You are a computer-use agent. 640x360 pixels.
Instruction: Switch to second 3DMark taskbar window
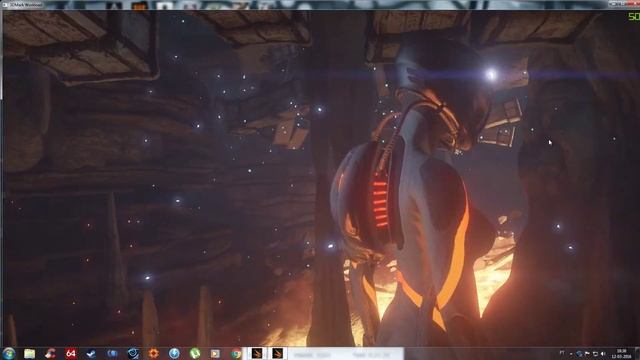tap(278, 353)
